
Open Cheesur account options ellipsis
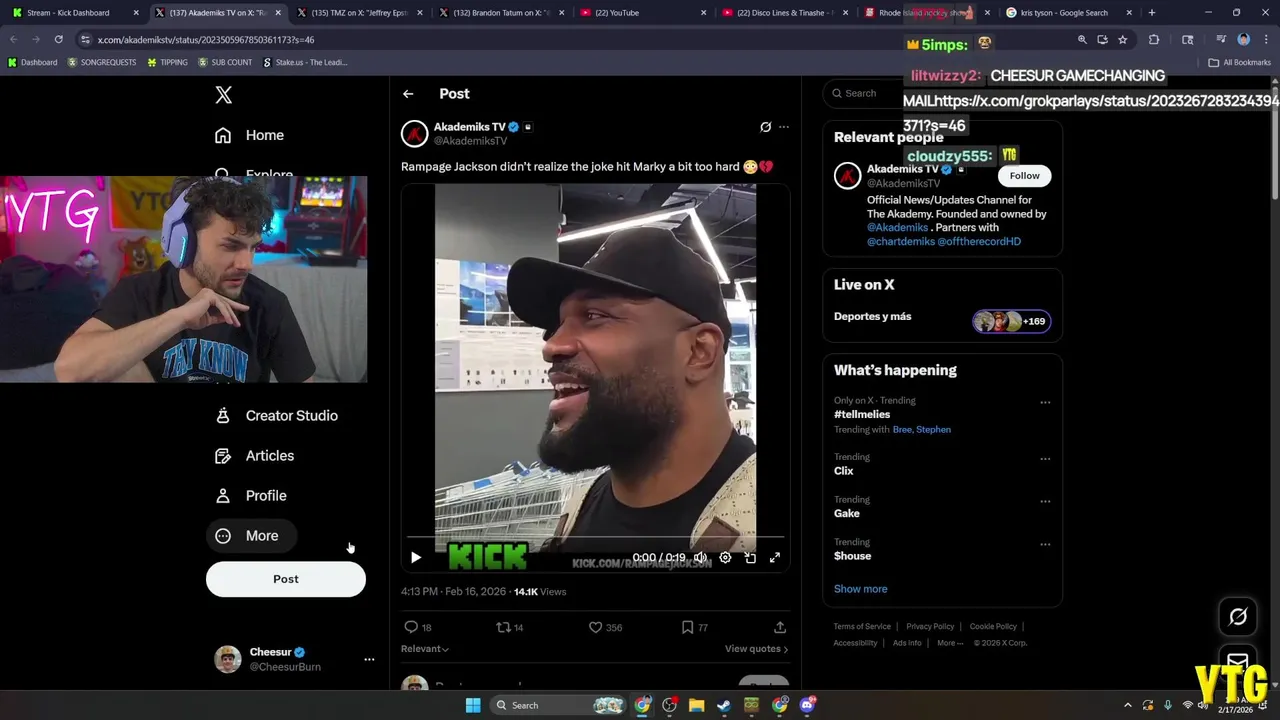369,659
